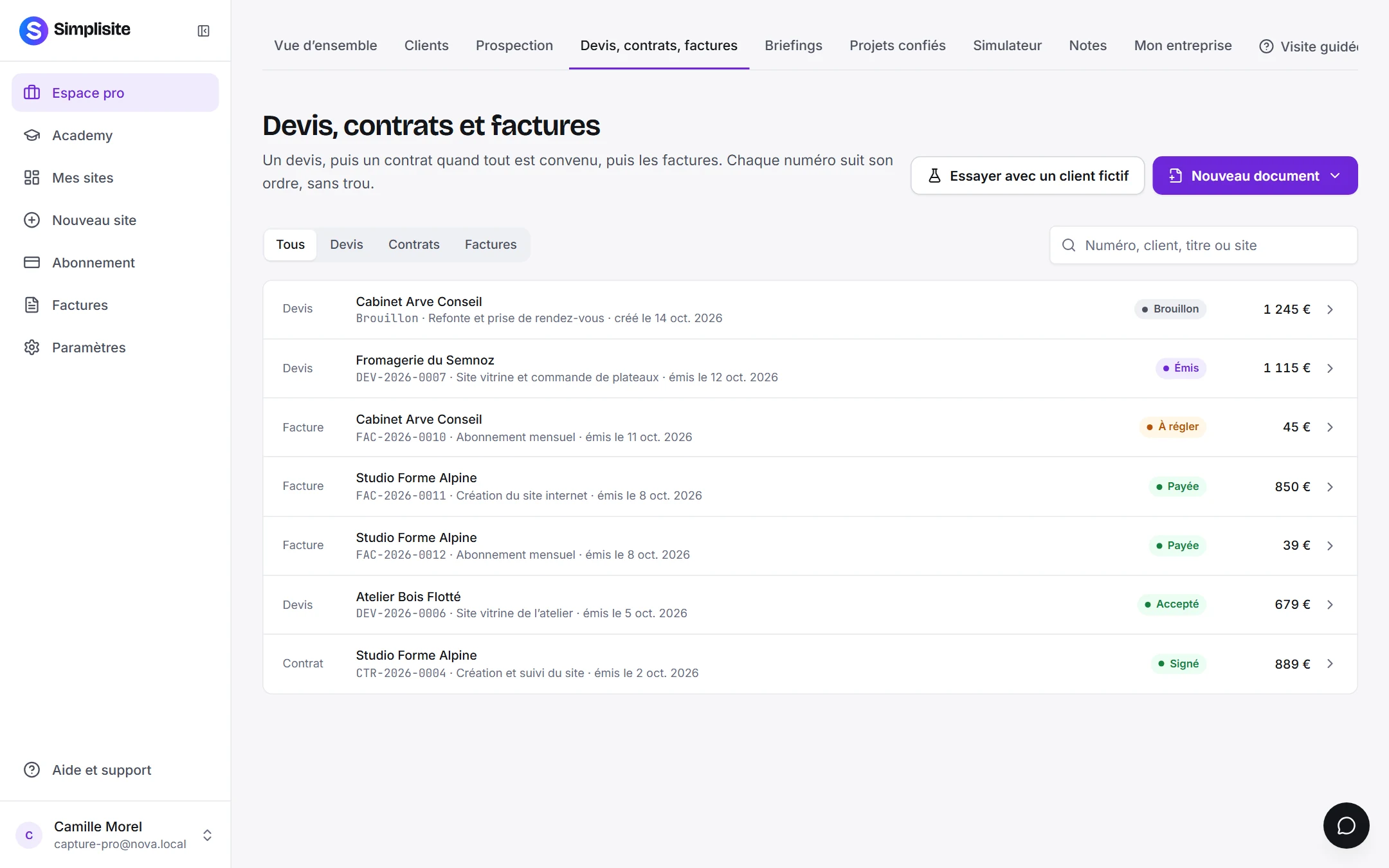Viewport: 1389px width, 868px height.
Task: Switch to the Prospection tab
Action: pyautogui.click(x=514, y=46)
